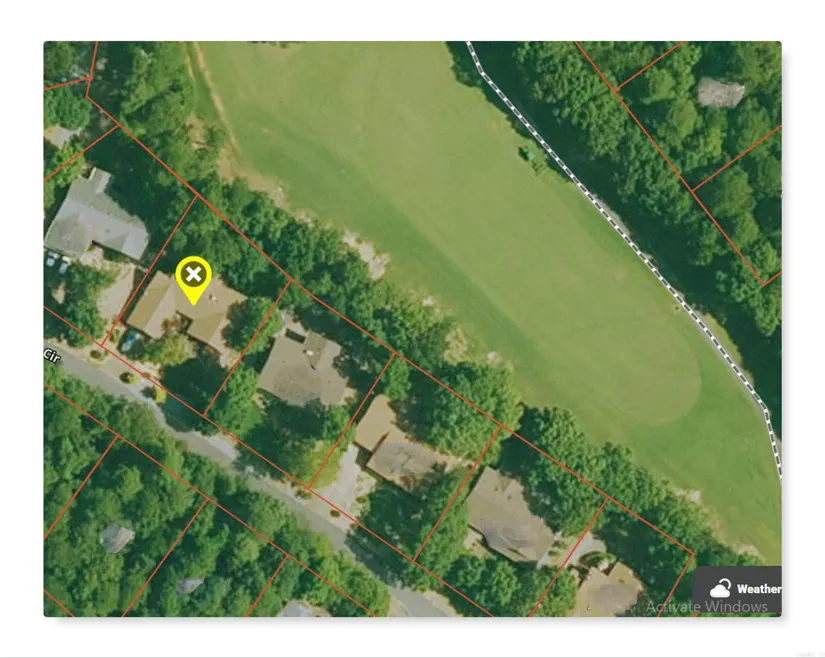Click the green mower vehicle on the fairway
This screenshot has height=658, width=825.
coord(527,154)
